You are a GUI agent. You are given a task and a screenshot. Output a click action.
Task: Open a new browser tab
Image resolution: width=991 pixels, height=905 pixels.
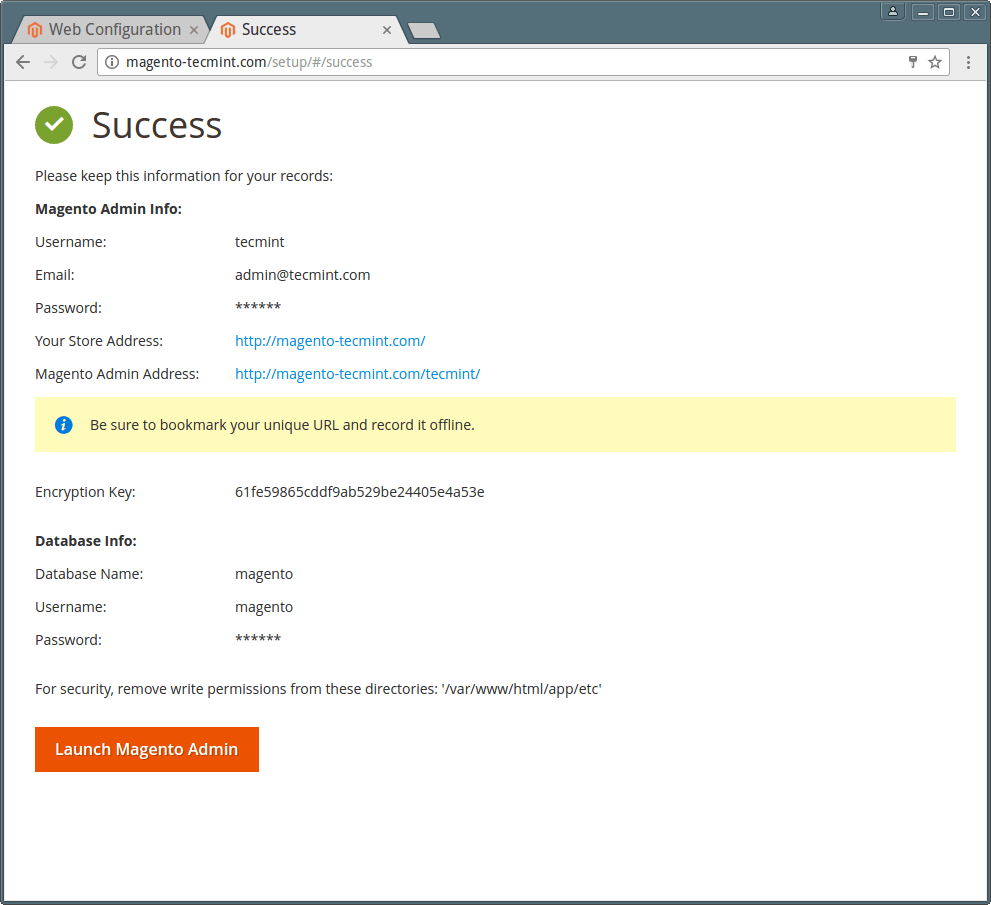tap(424, 30)
